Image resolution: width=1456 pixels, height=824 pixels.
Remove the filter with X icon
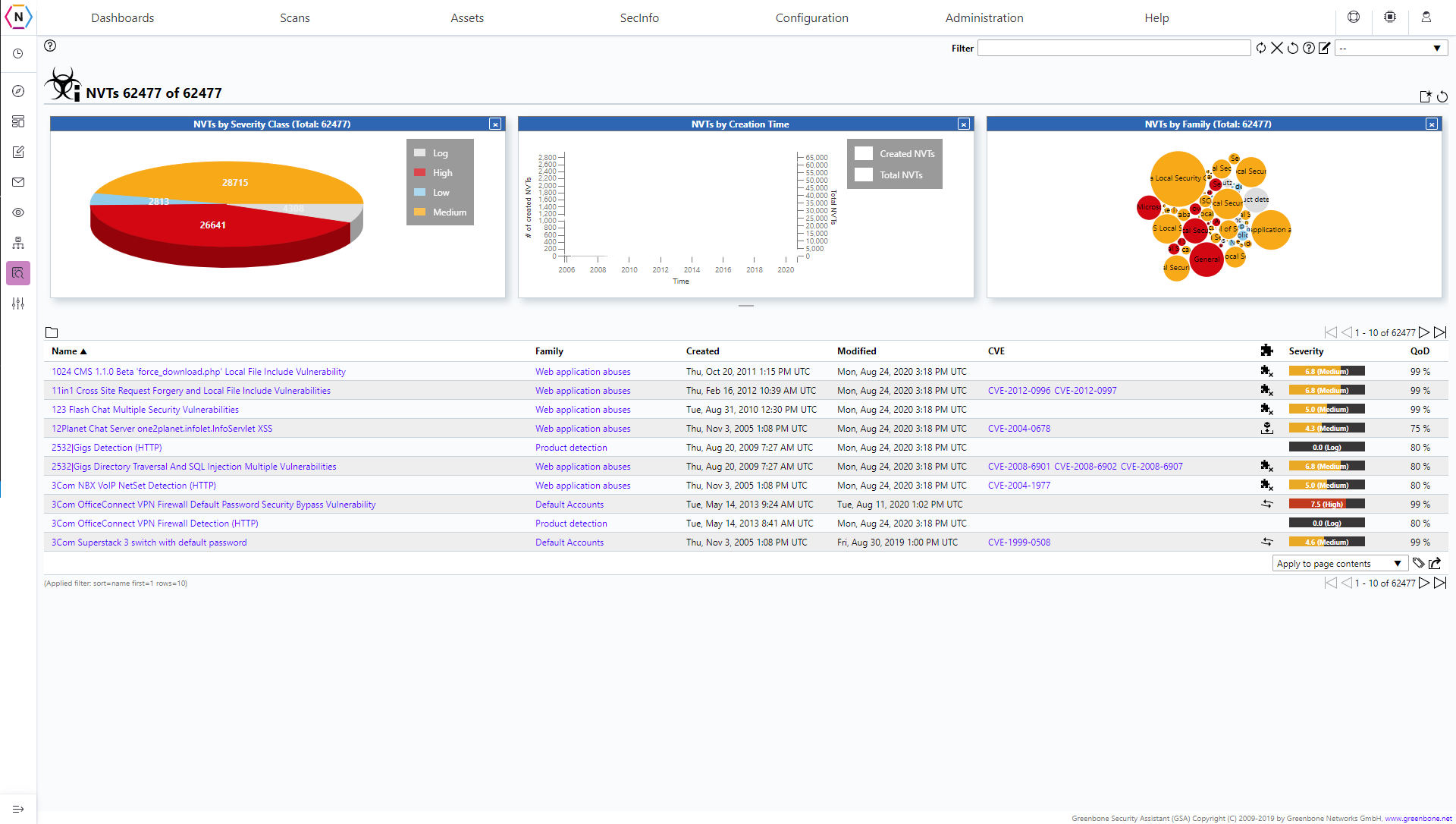tap(1277, 48)
